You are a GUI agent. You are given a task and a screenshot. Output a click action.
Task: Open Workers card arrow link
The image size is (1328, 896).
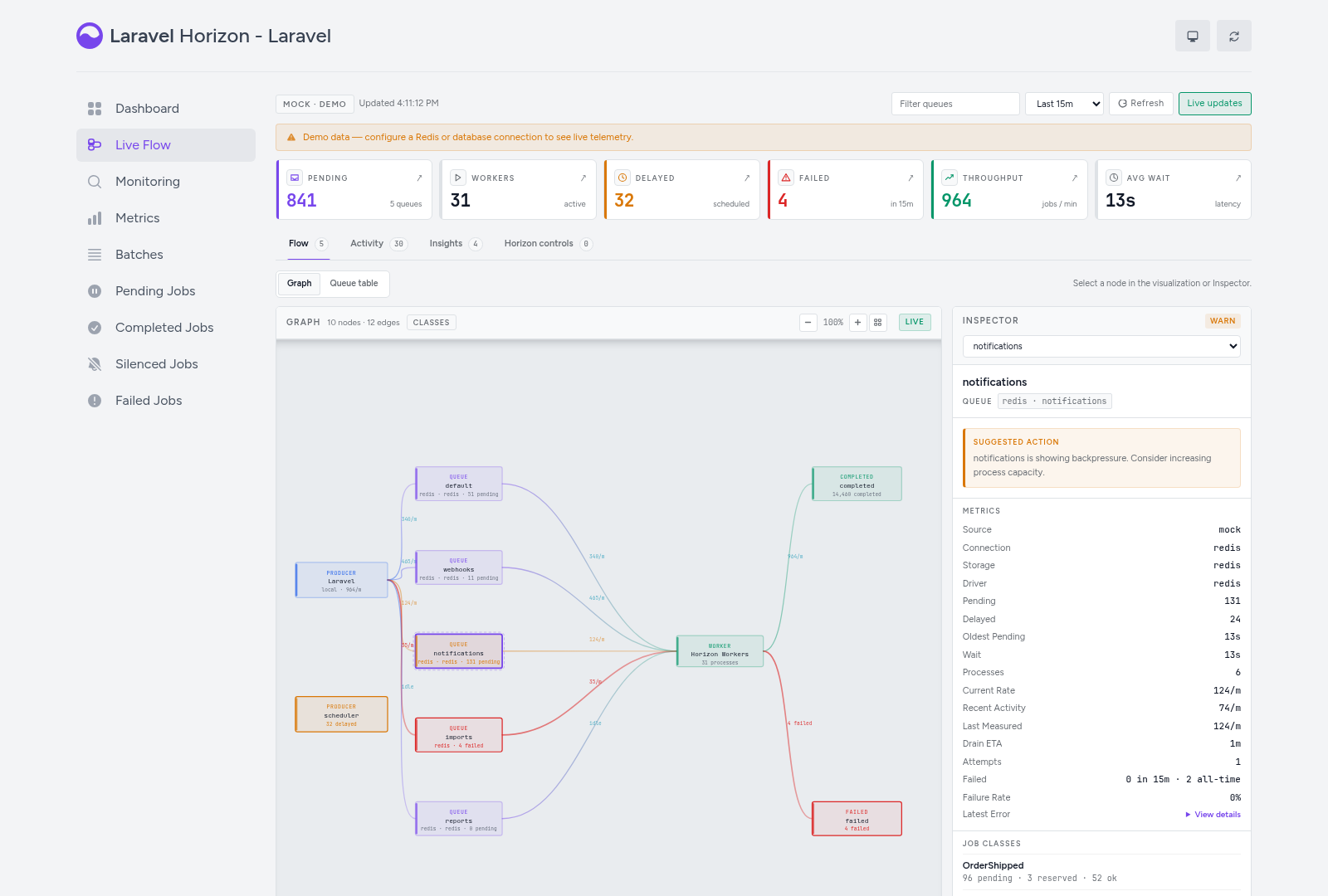[x=583, y=178]
